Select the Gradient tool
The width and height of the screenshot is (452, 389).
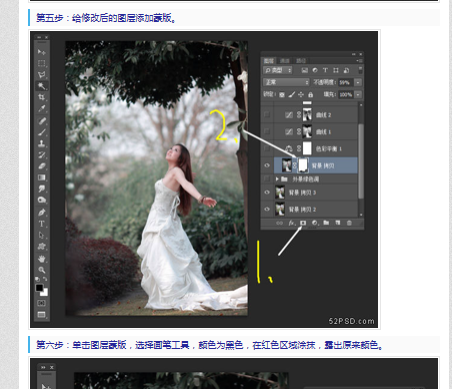41,177
